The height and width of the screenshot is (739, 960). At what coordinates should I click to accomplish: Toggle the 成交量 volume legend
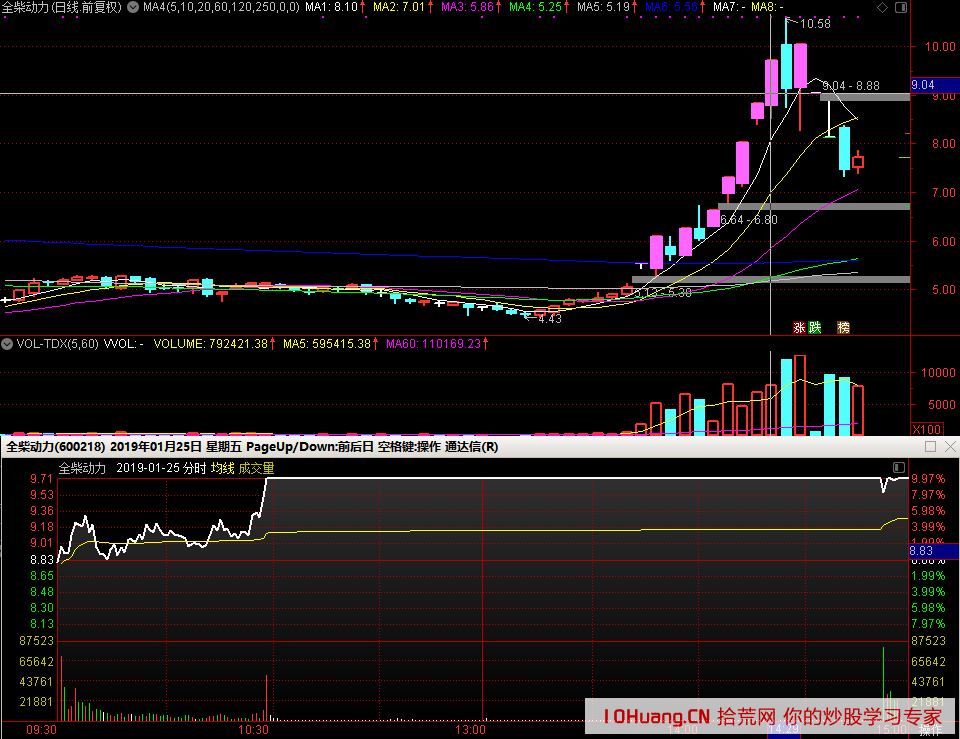(x=255, y=467)
